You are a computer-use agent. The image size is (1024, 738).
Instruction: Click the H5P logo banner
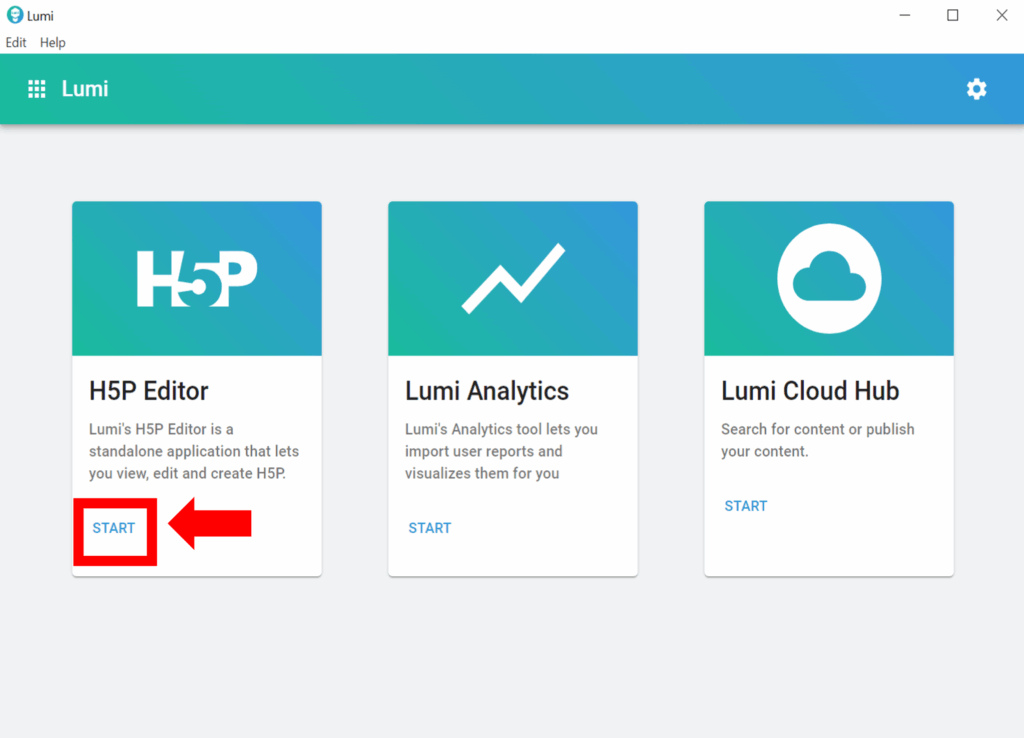tap(197, 279)
